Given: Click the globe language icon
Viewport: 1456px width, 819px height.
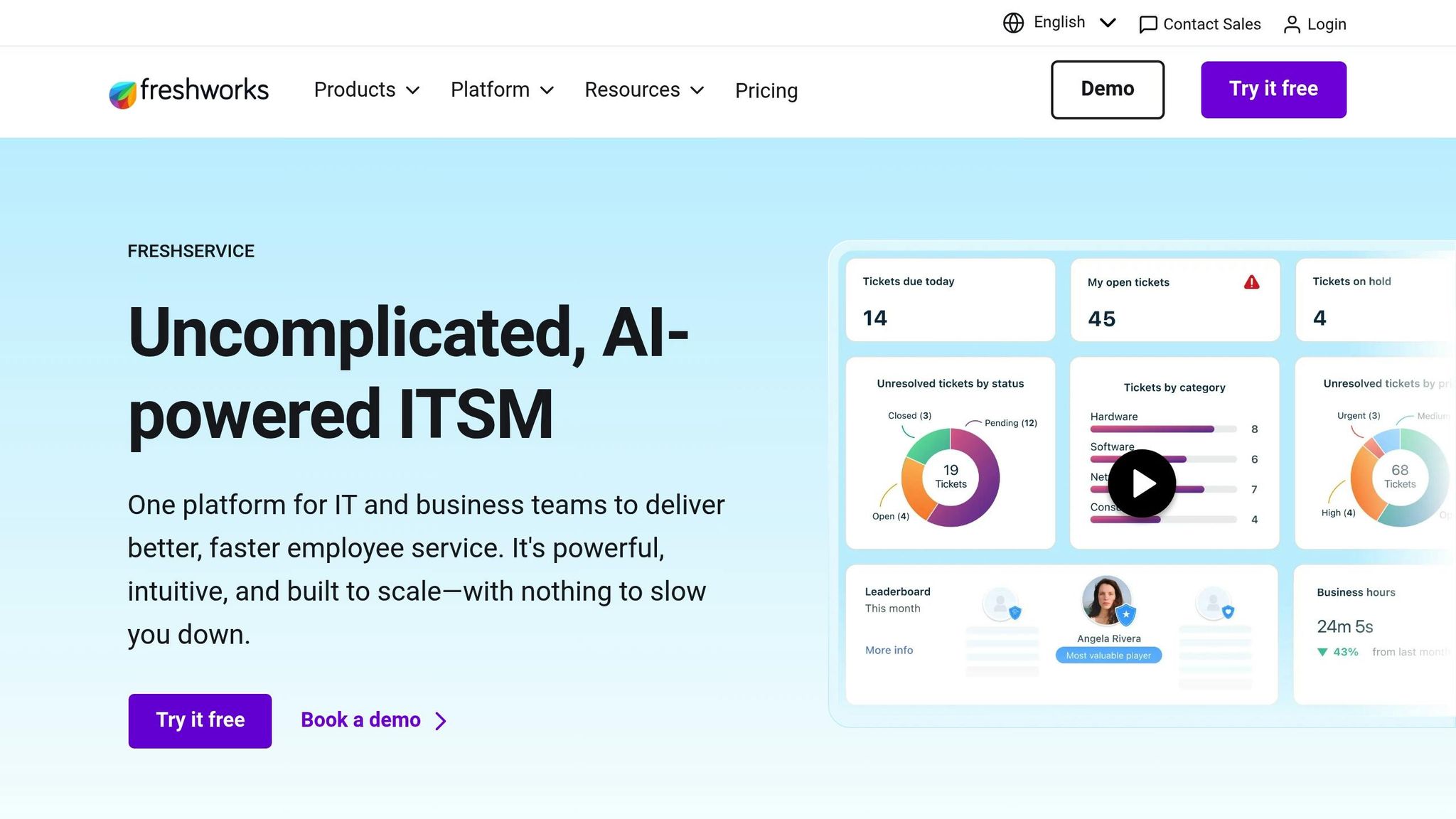Looking at the screenshot, I should (1013, 23).
